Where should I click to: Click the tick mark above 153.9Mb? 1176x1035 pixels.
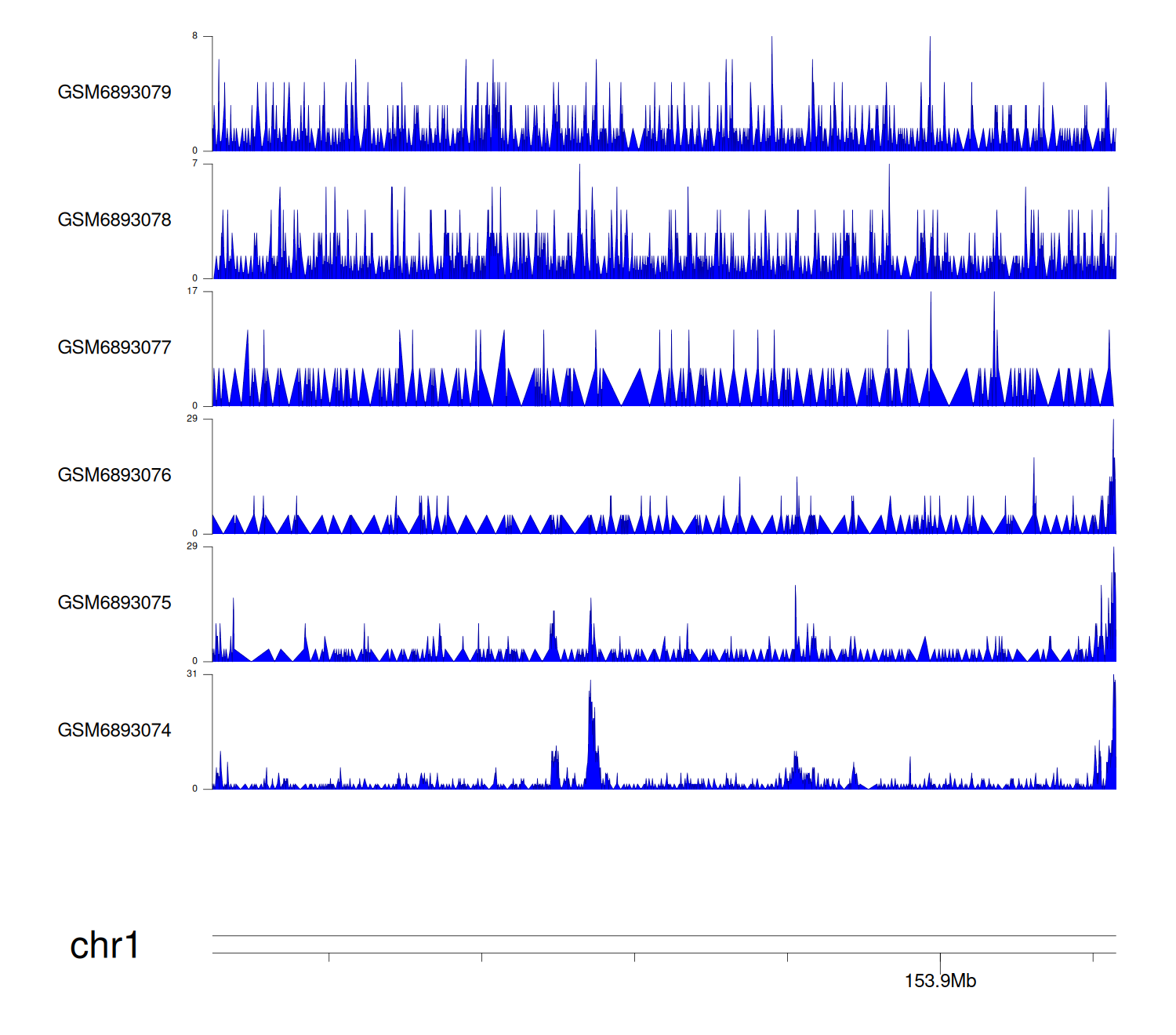pyautogui.click(x=940, y=961)
